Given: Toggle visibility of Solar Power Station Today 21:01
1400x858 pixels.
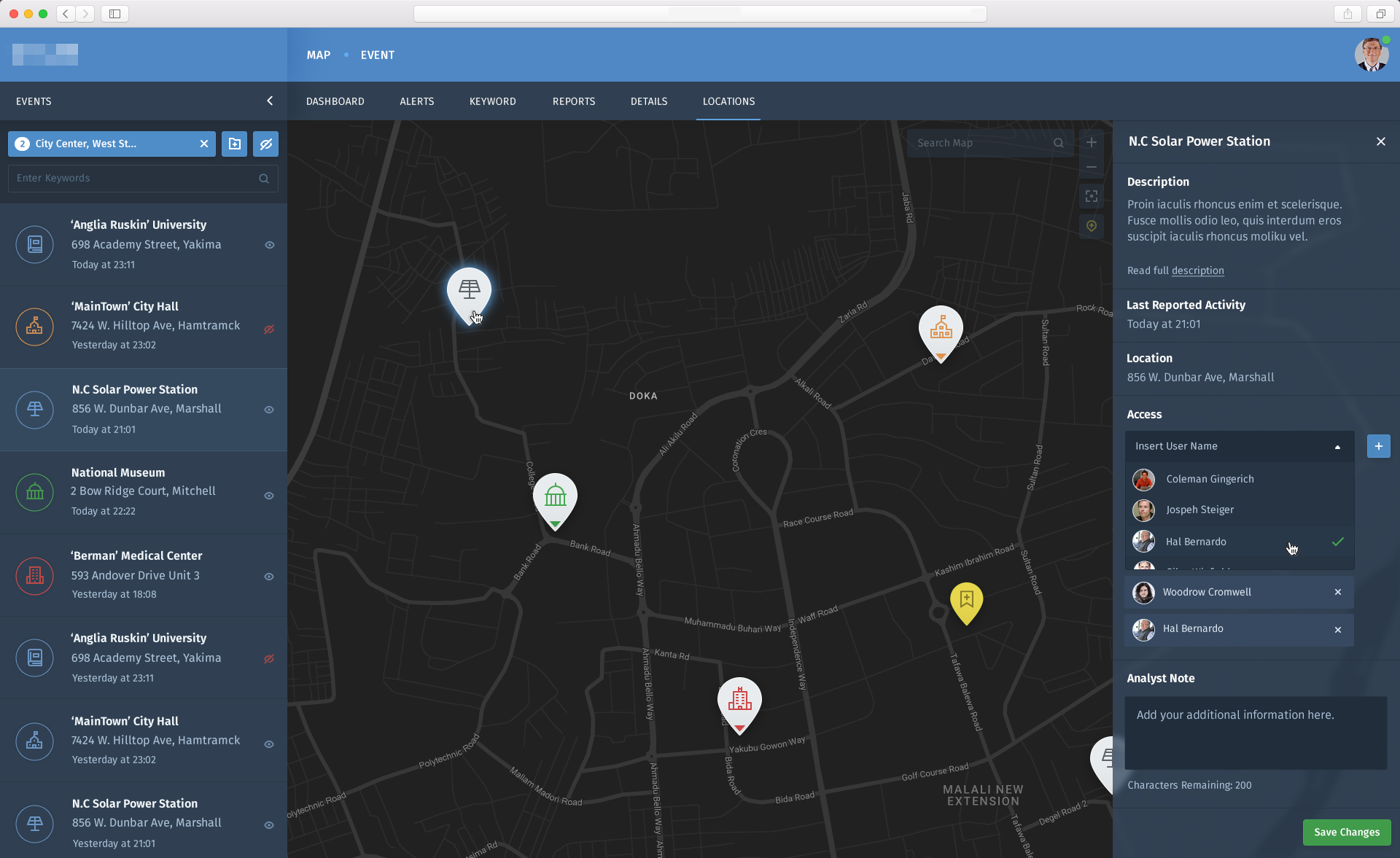Looking at the screenshot, I should pos(269,410).
